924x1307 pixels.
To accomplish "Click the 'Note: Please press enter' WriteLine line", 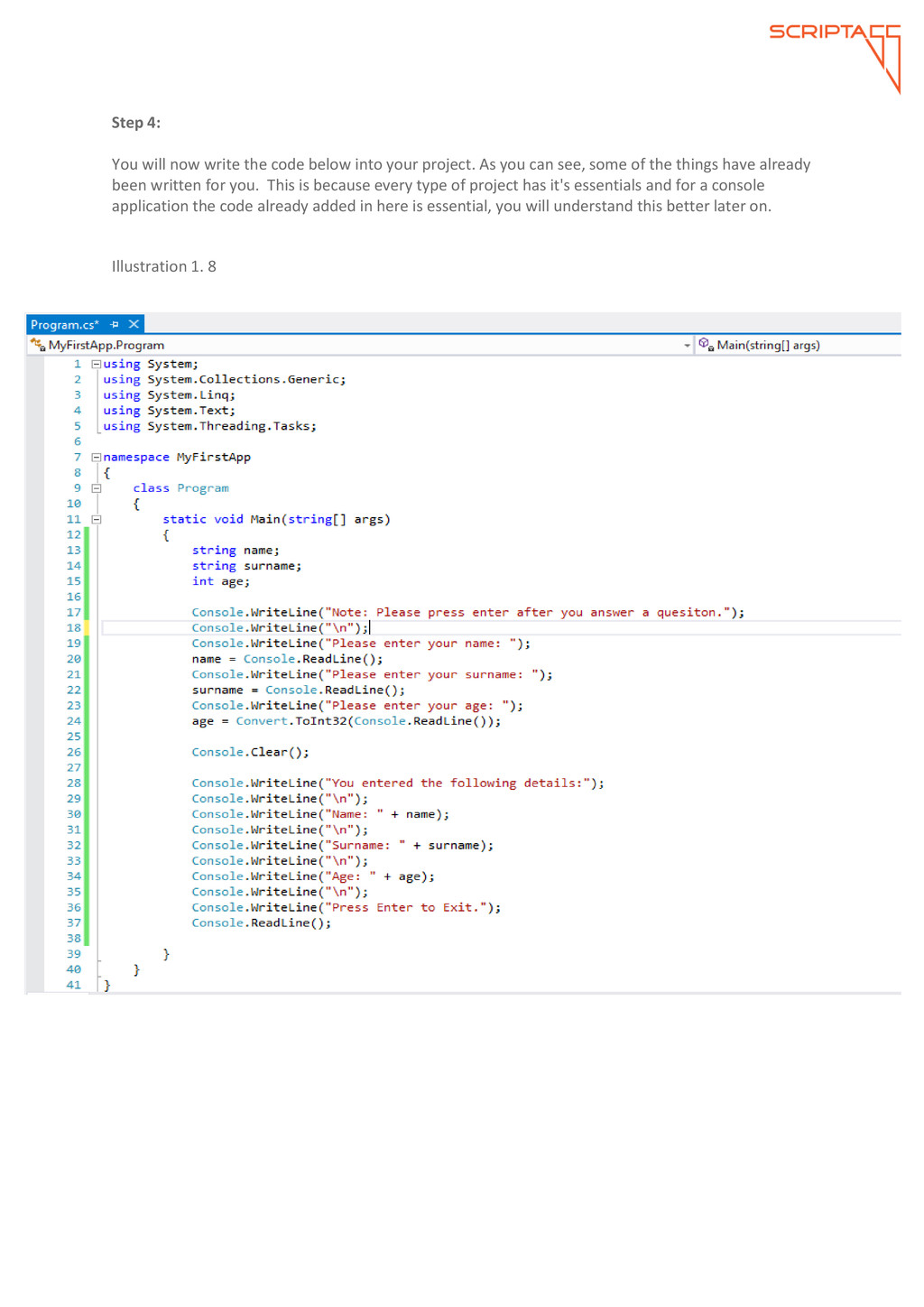I will [x=468, y=613].
